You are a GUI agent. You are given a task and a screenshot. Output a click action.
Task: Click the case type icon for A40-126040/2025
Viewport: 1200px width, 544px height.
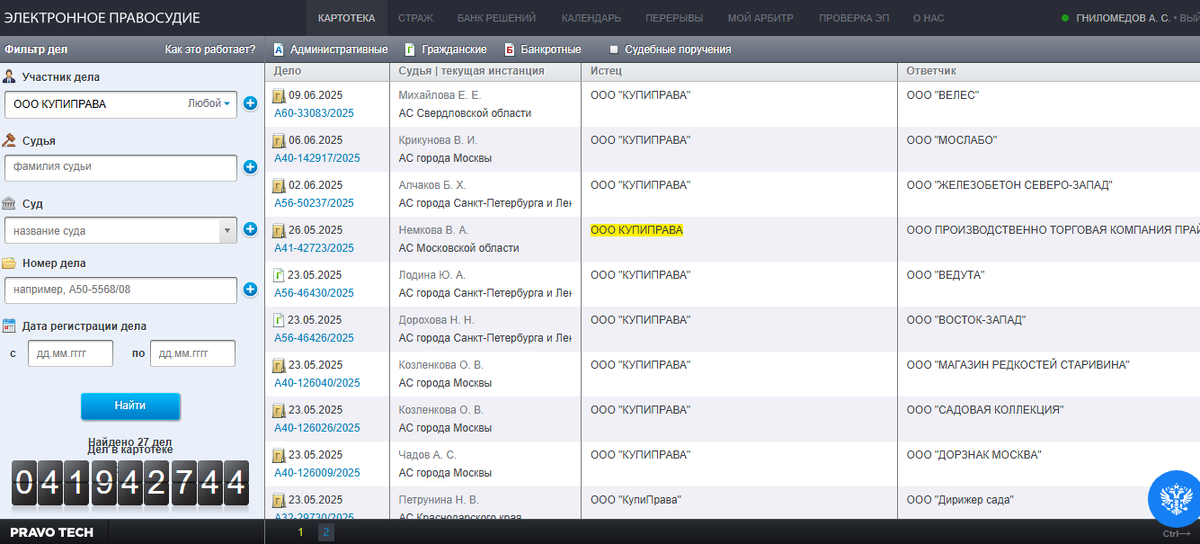click(279, 365)
